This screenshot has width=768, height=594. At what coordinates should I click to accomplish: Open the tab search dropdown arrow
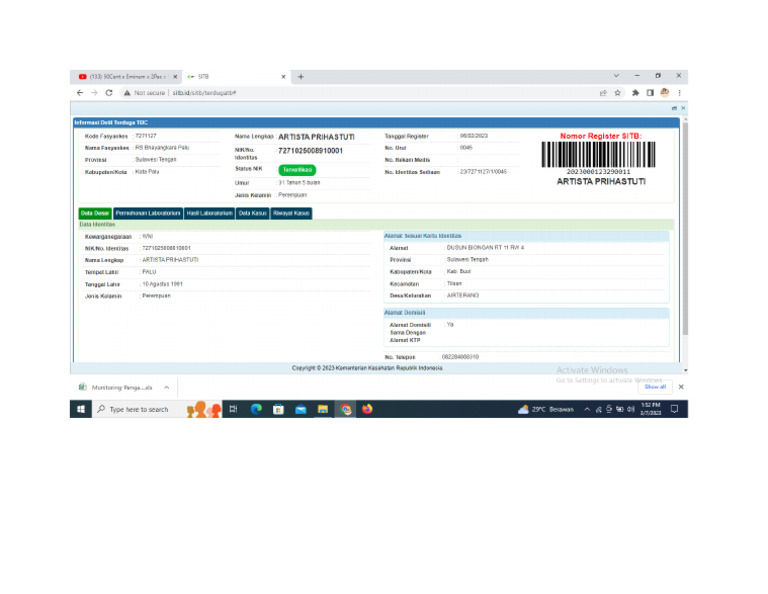point(616,76)
